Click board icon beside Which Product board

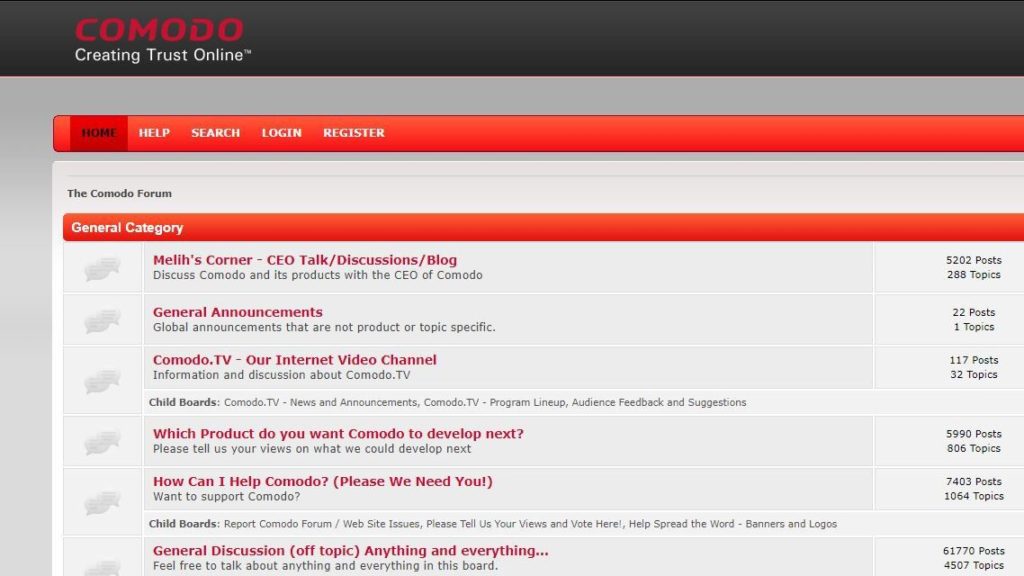click(x=103, y=442)
